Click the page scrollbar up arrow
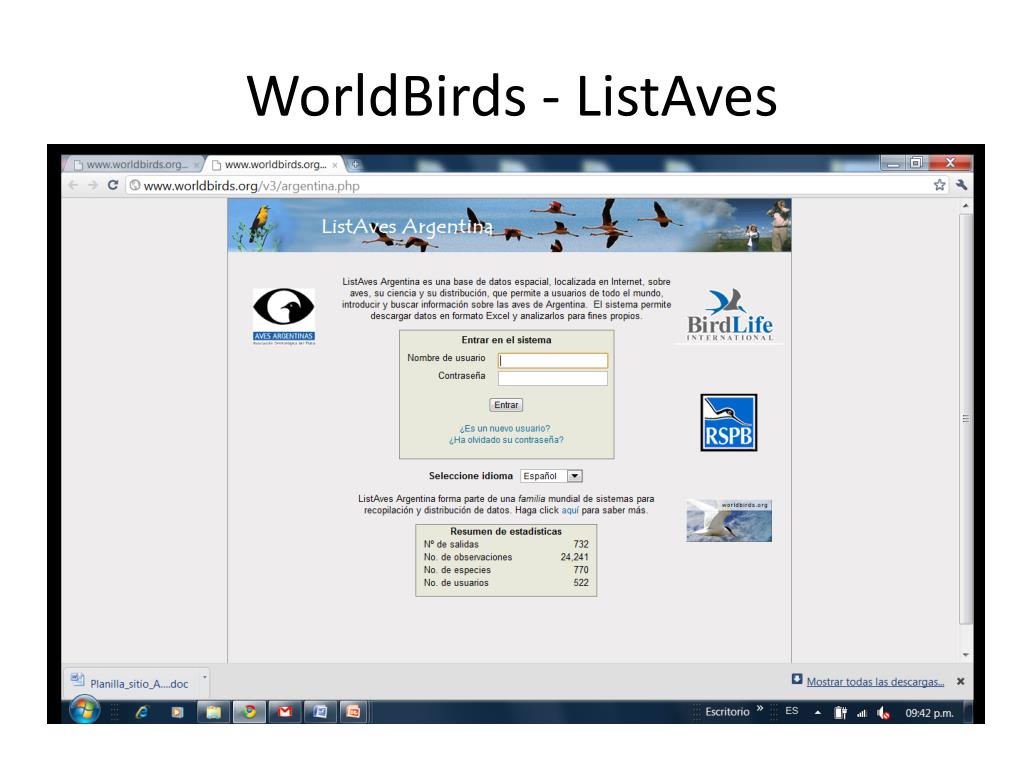This screenshot has width=1024, height=768. pyautogui.click(x=965, y=206)
